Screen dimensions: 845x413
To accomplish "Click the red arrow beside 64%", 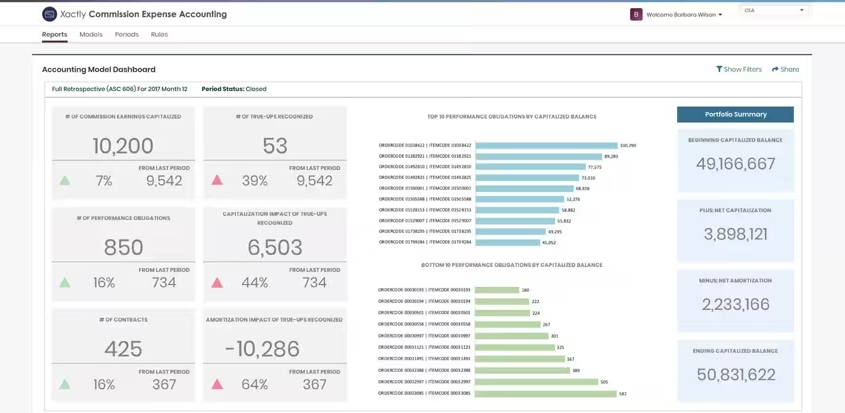I will tap(217, 384).
